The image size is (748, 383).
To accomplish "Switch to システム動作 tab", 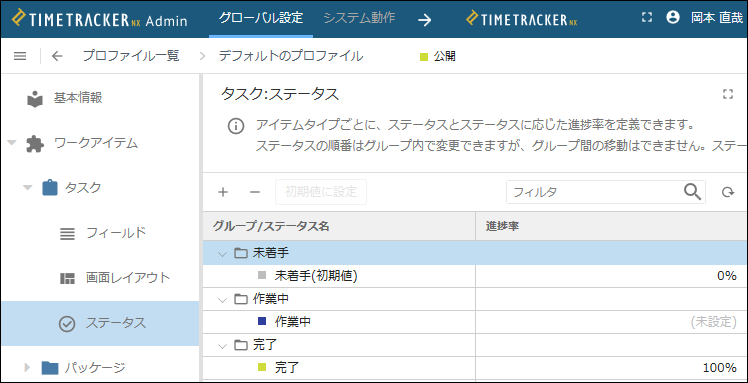I will (x=359, y=18).
